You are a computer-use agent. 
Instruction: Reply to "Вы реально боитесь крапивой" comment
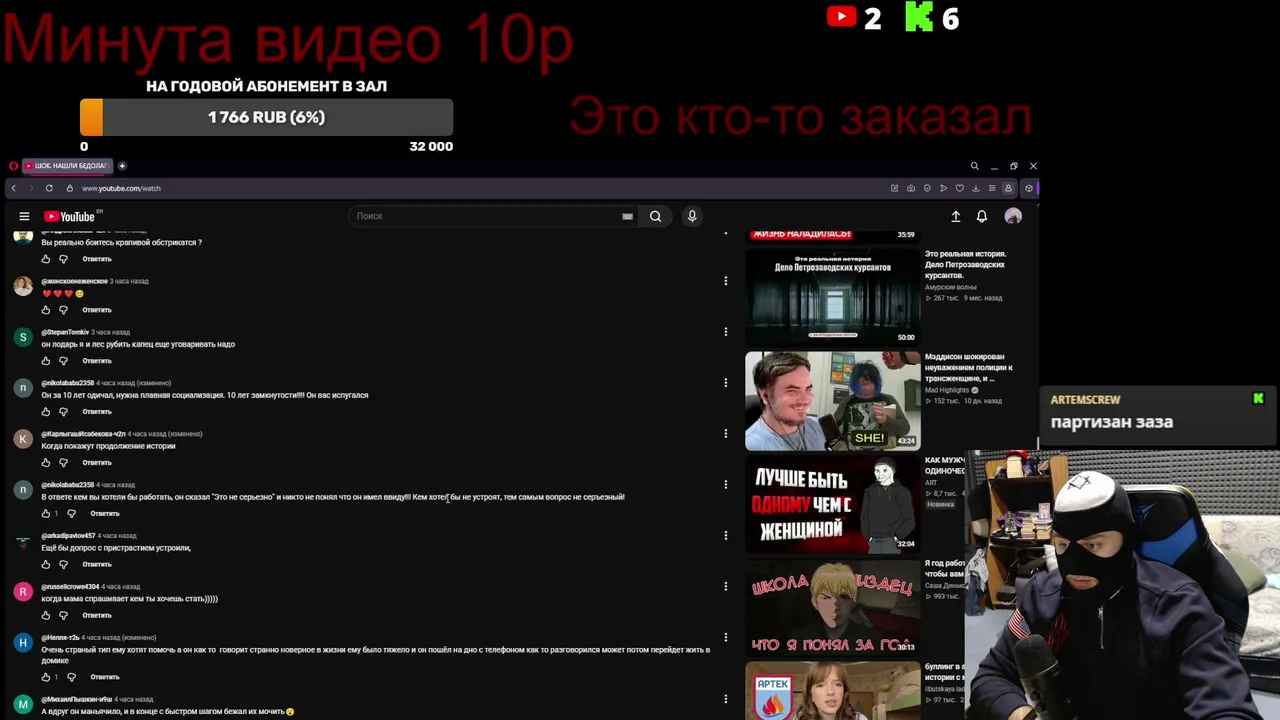point(97,259)
